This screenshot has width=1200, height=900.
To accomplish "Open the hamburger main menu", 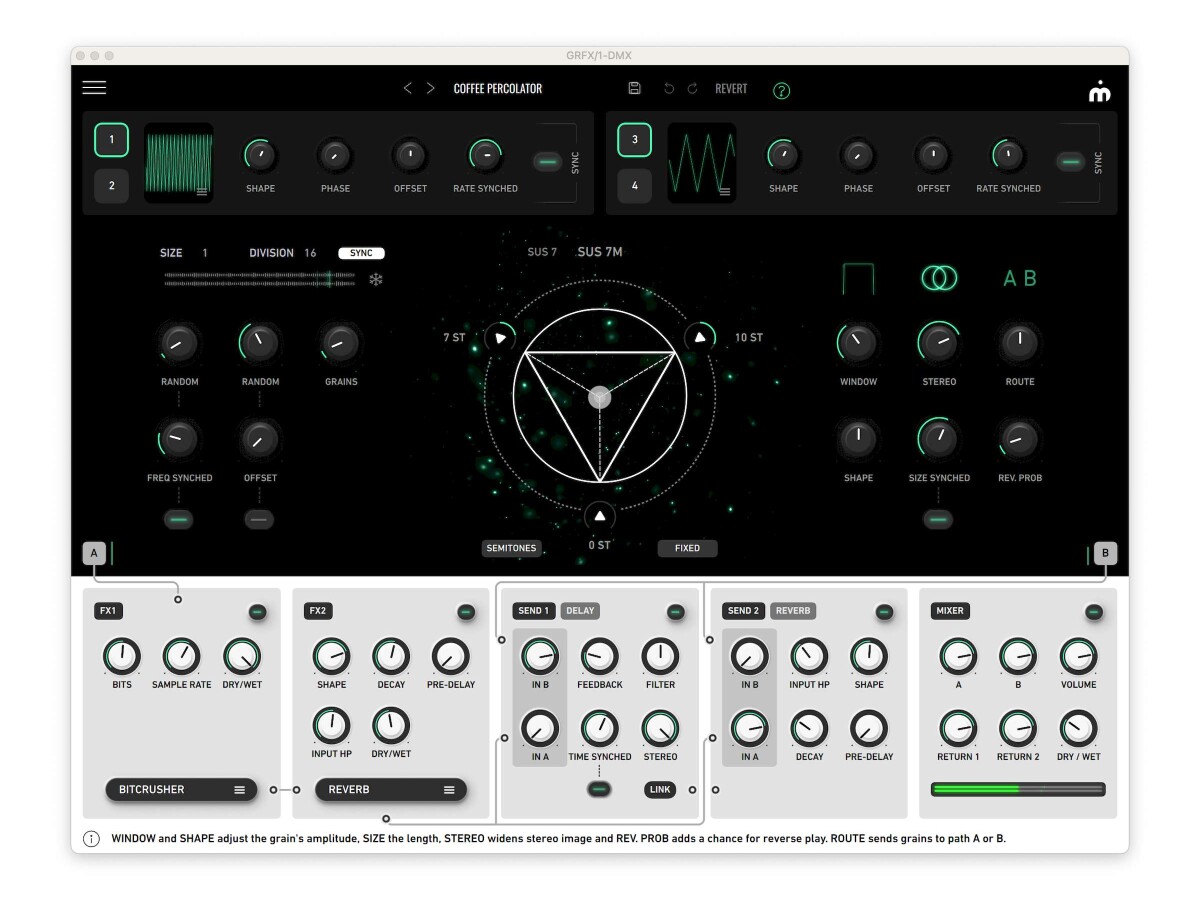I will pyautogui.click(x=94, y=88).
